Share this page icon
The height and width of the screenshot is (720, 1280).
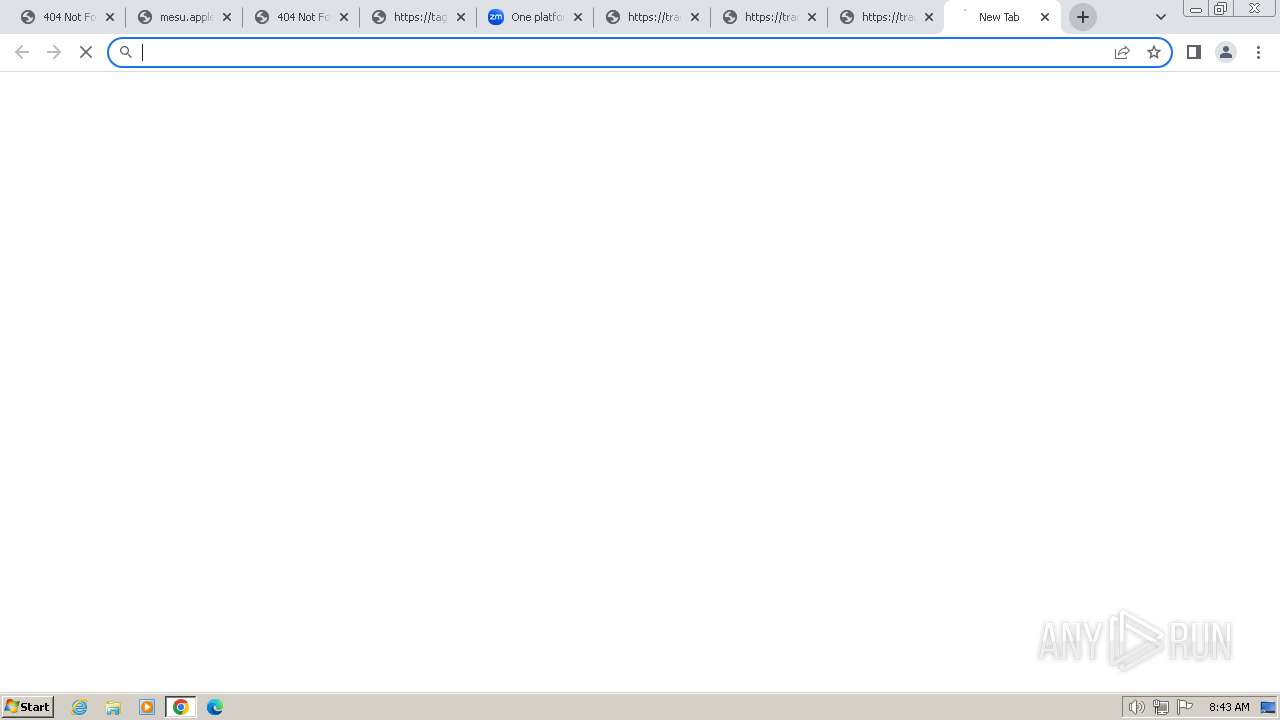pyautogui.click(x=1122, y=52)
